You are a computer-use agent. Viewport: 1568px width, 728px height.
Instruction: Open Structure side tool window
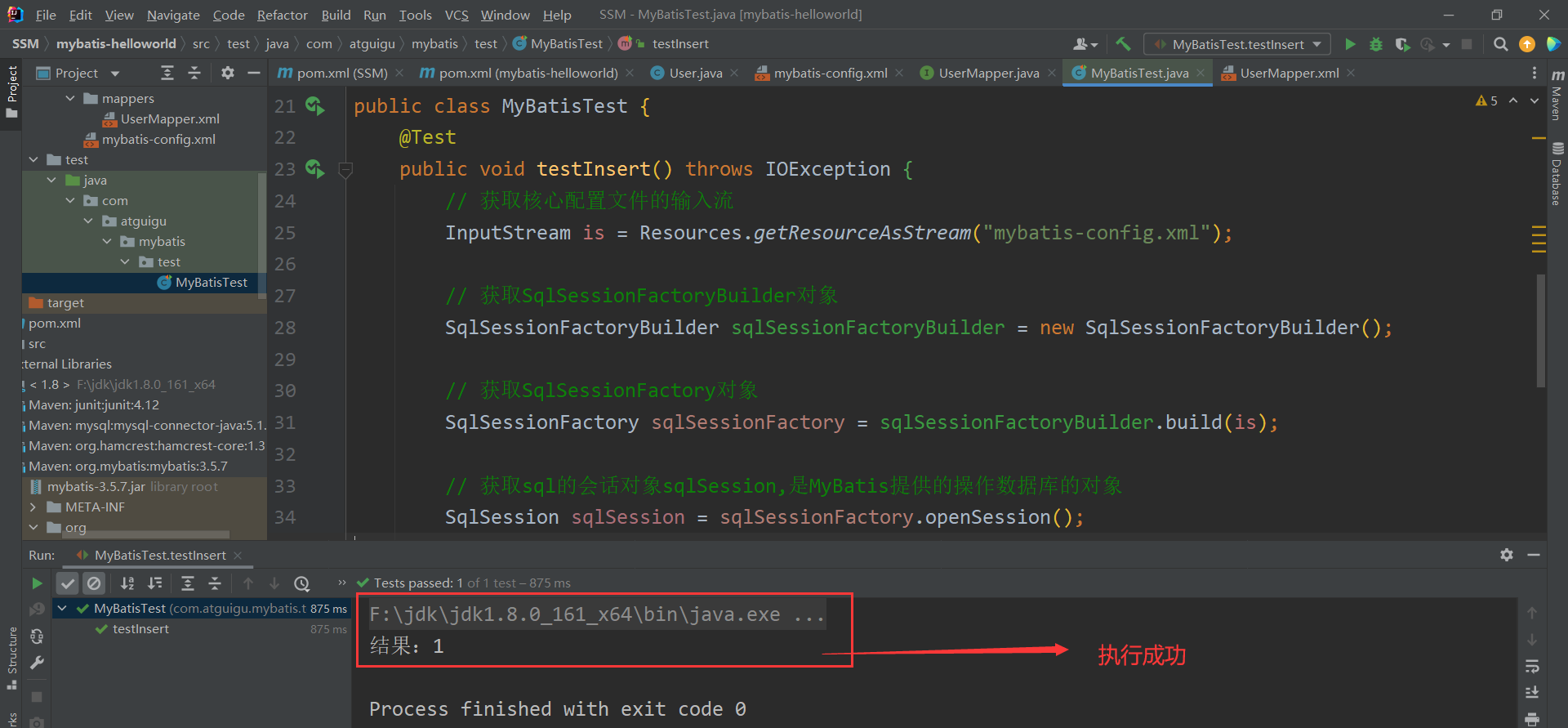click(11, 658)
